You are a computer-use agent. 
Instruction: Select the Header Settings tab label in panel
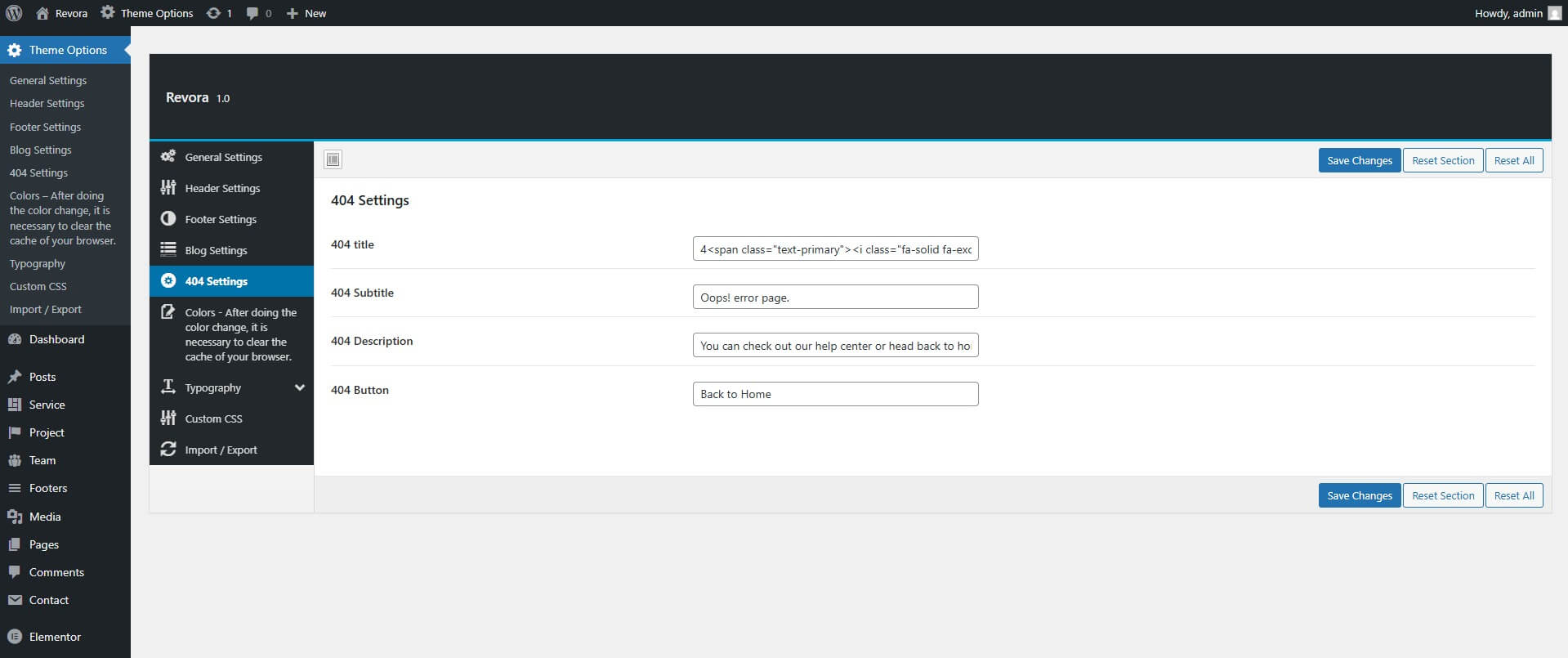223,188
